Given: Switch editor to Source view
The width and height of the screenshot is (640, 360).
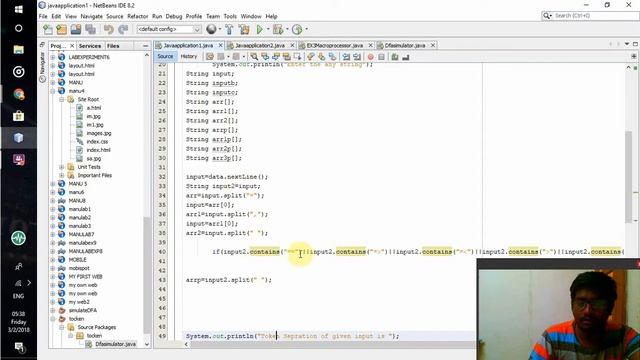Looking at the screenshot, I should tap(165, 57).
